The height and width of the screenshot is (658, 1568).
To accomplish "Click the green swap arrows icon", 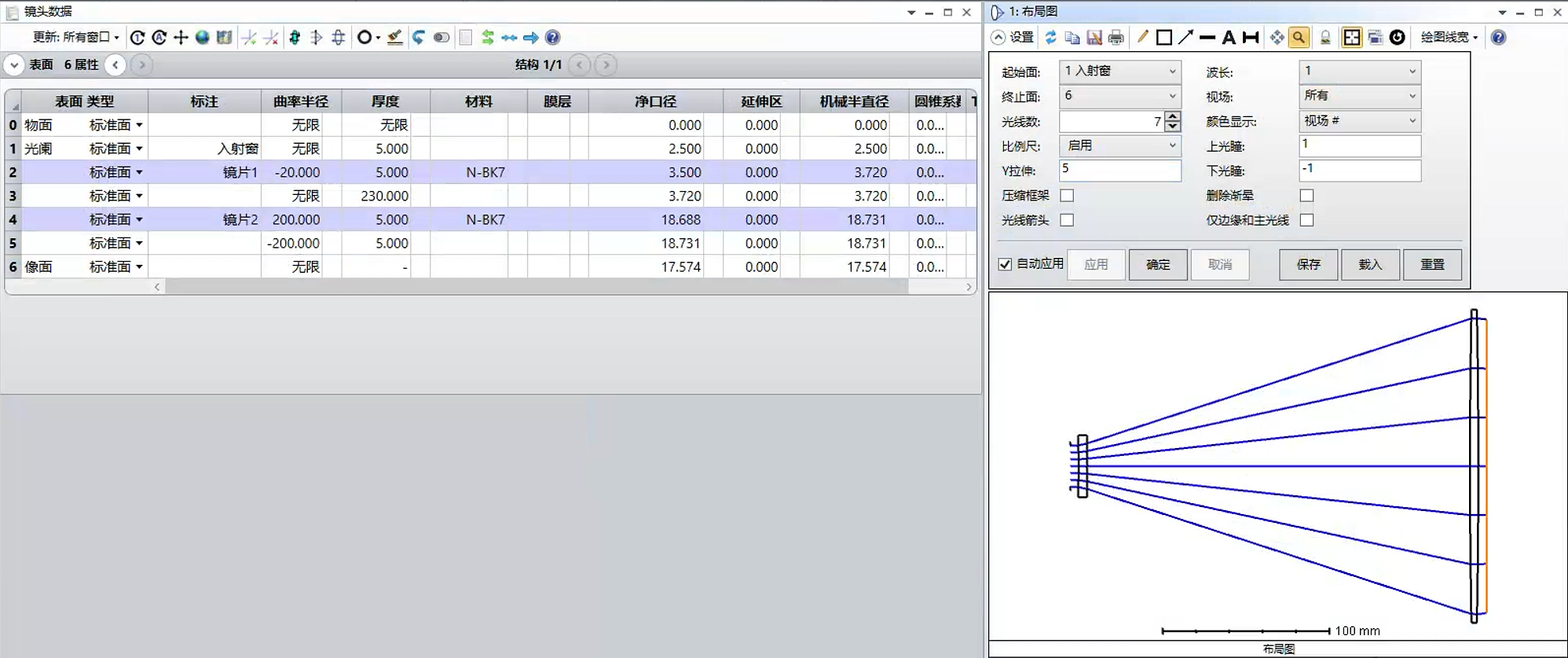I will tap(488, 38).
